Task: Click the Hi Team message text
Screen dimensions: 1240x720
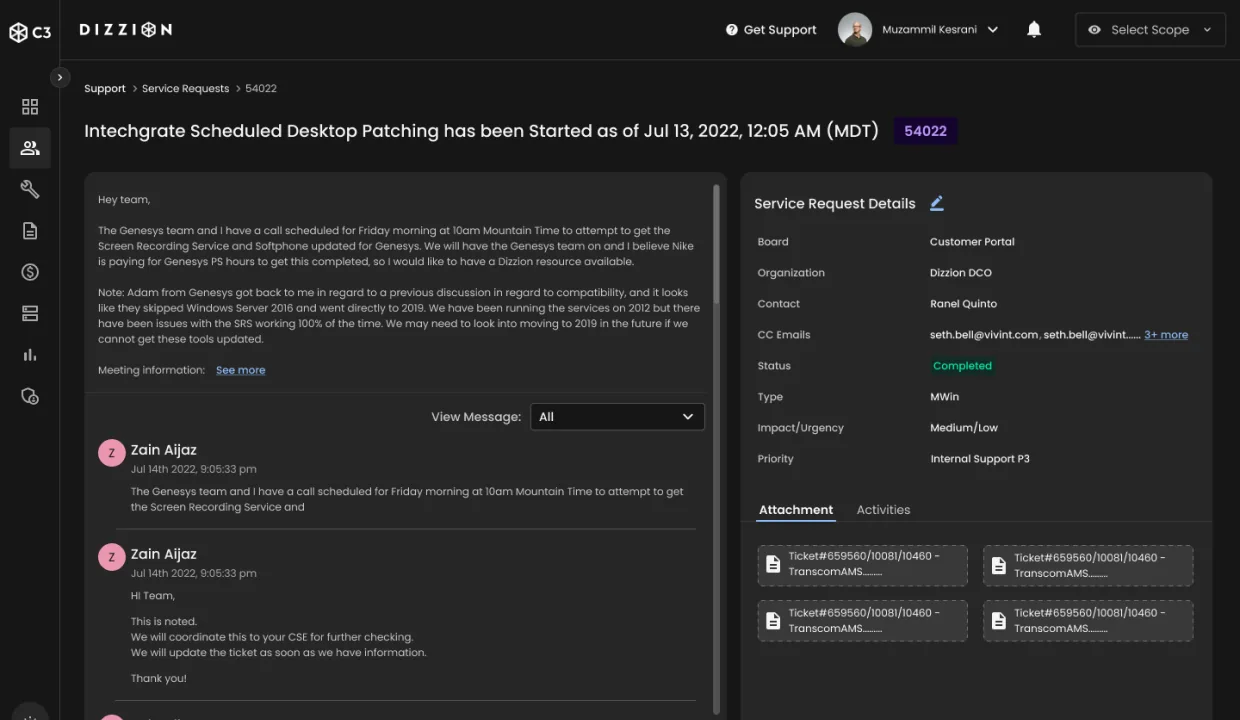Action: pos(153,596)
